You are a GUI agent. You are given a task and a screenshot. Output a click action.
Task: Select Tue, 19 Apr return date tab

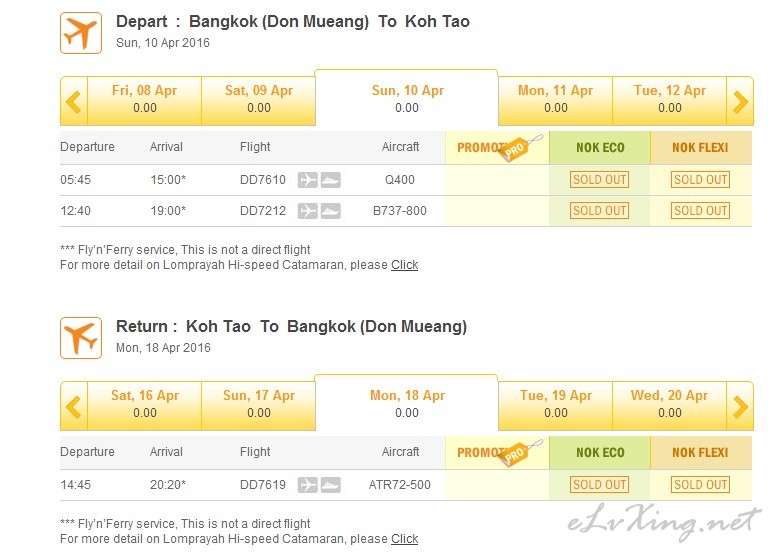[555, 405]
